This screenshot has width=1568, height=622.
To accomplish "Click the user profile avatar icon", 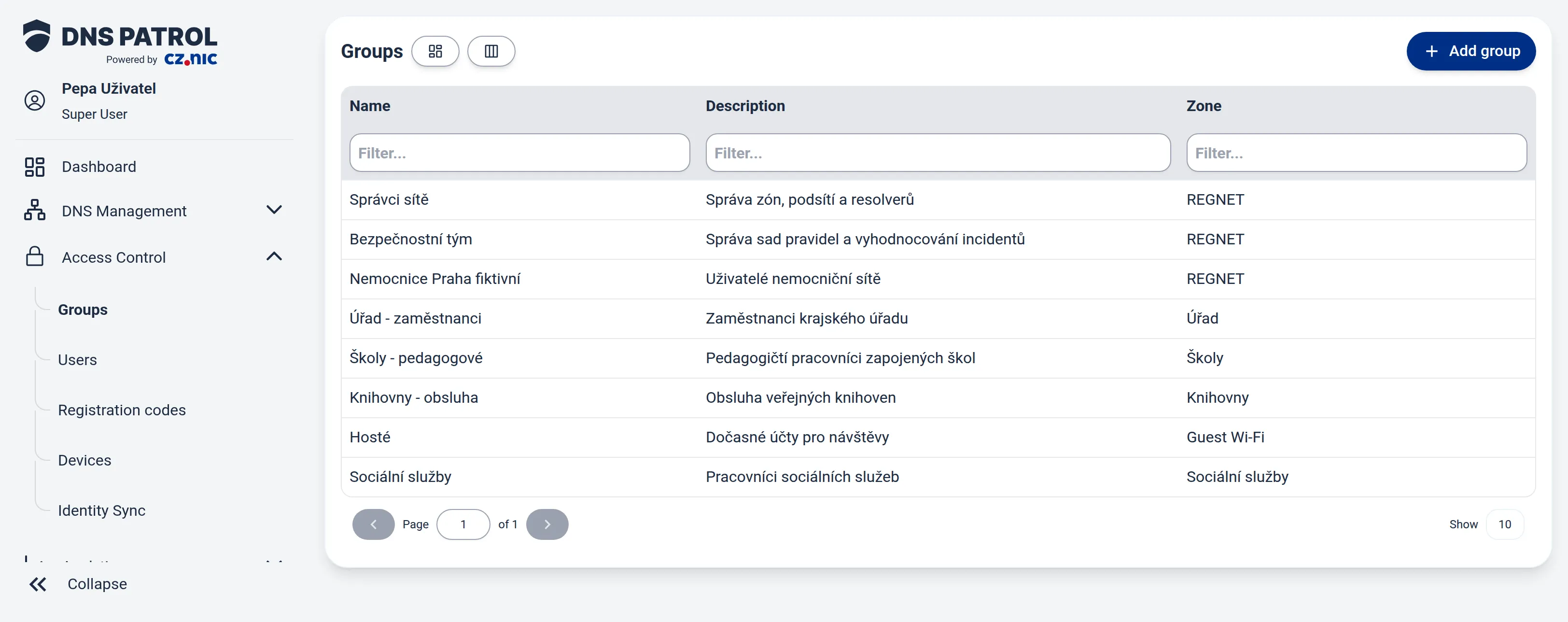I will pyautogui.click(x=35, y=100).
